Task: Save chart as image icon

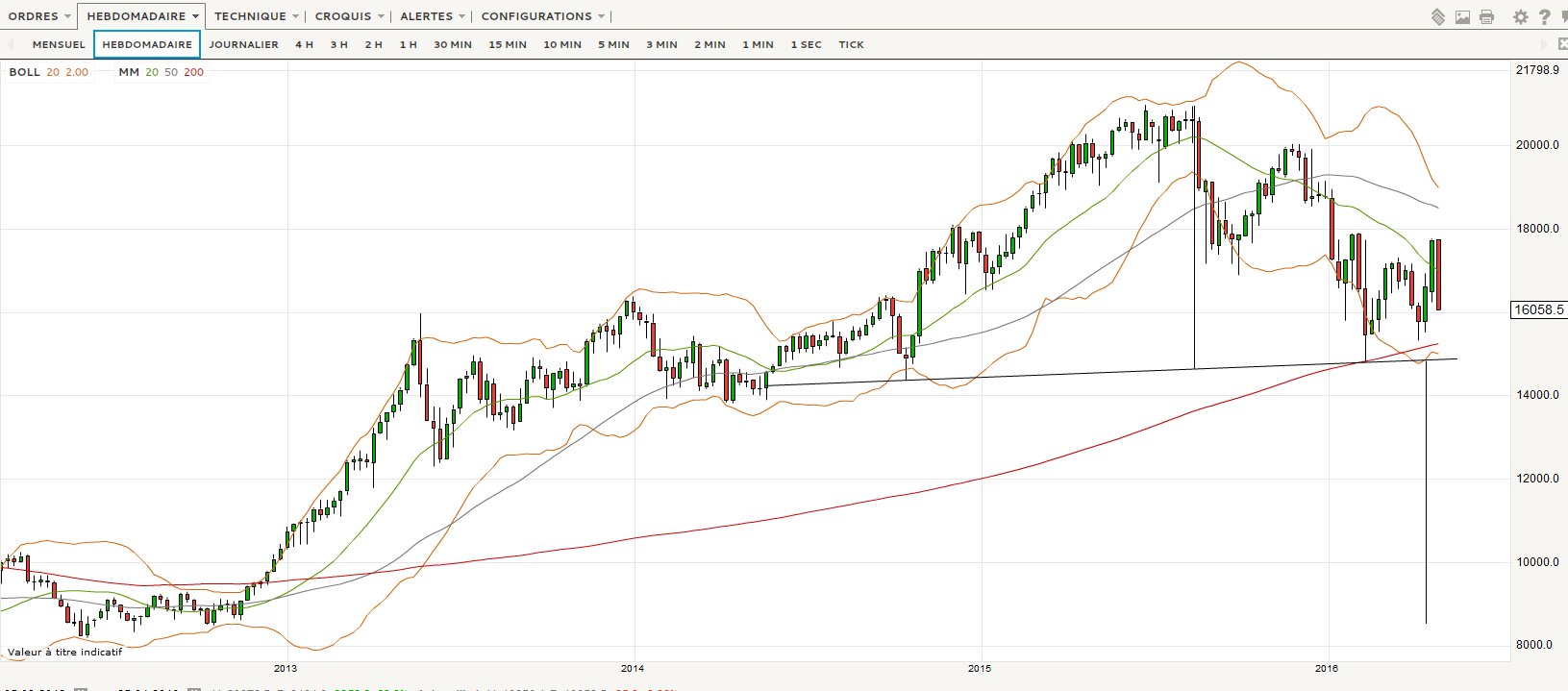Action: pyautogui.click(x=1462, y=16)
